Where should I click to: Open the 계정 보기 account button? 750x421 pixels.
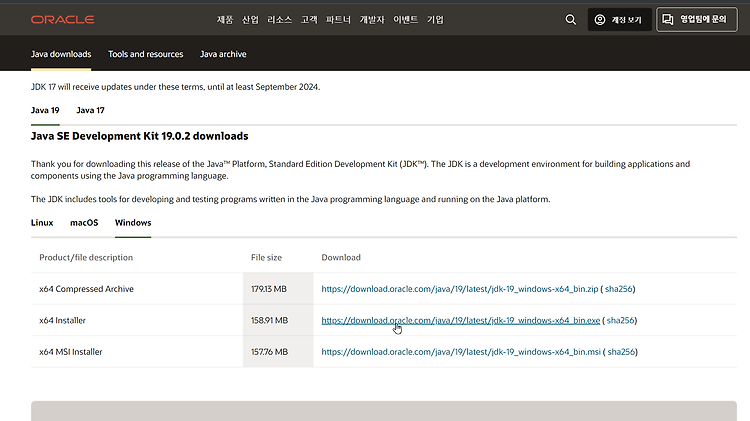(x=619, y=20)
